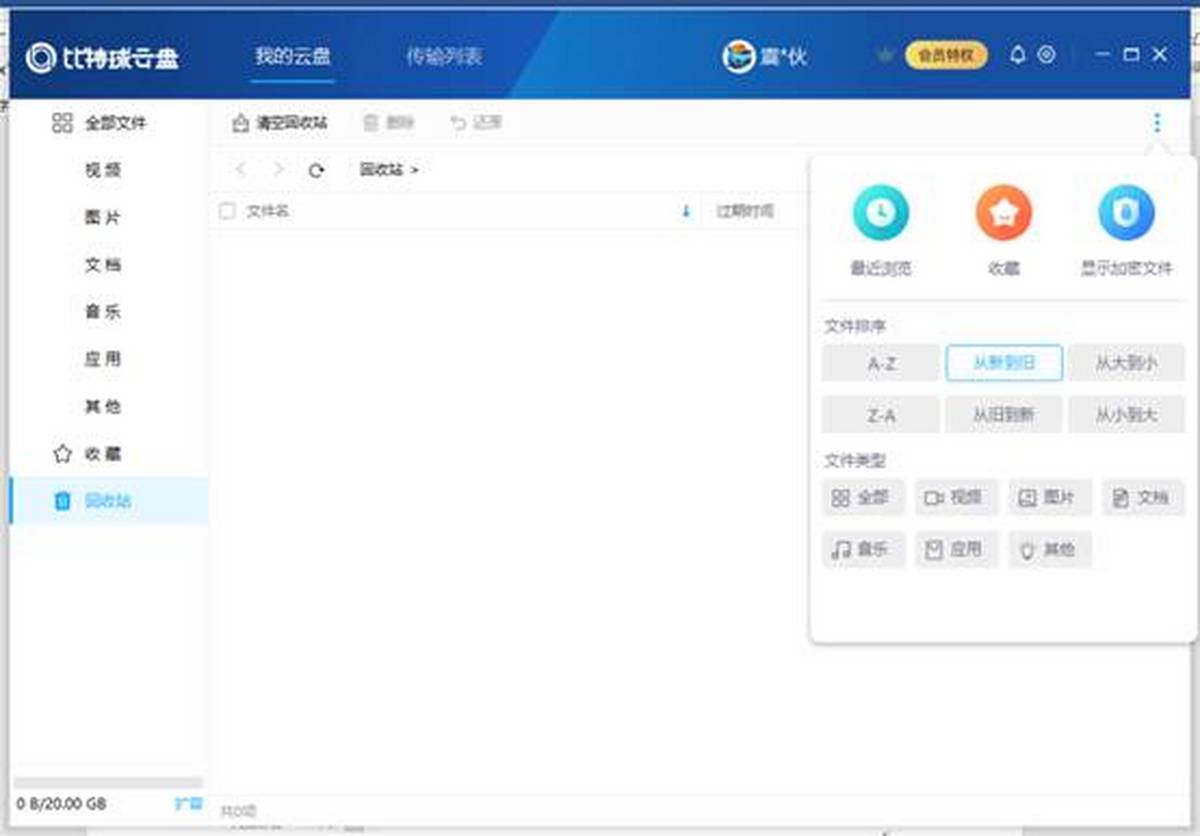Click the blue shield 显示加密文件 icon
1200x836 pixels.
[1126, 212]
